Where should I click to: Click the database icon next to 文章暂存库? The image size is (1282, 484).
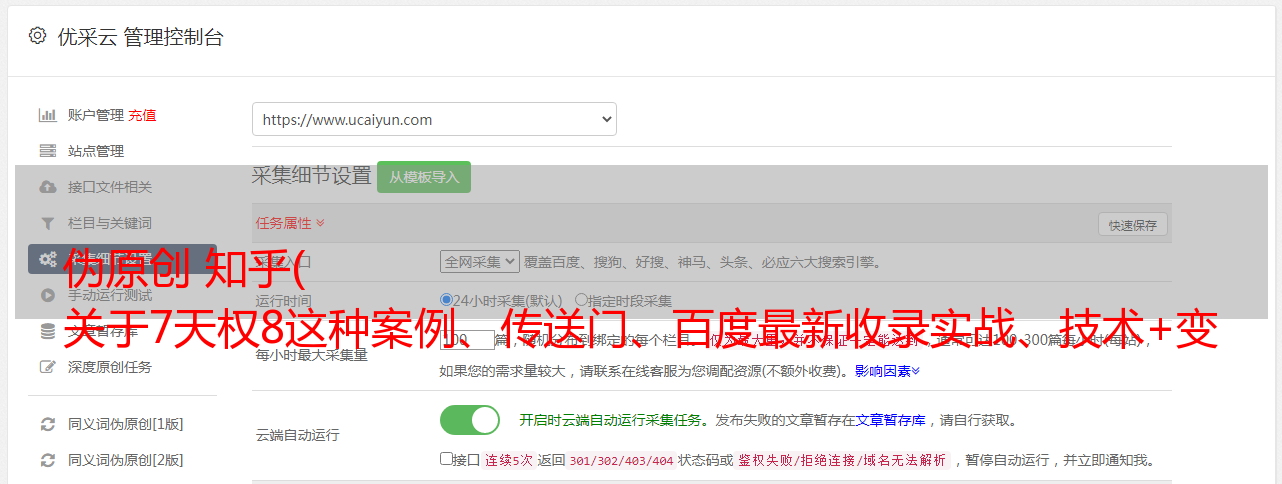pos(47,331)
